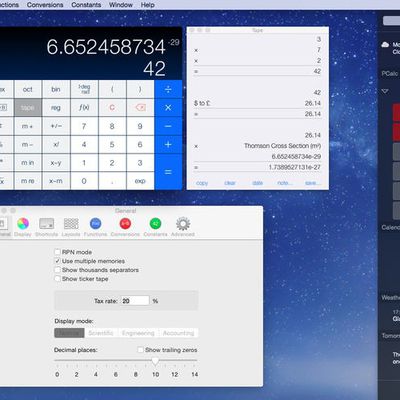Click 'Thomson Cross Section (m²)' tape entry
400x400 pixels.
point(282,146)
